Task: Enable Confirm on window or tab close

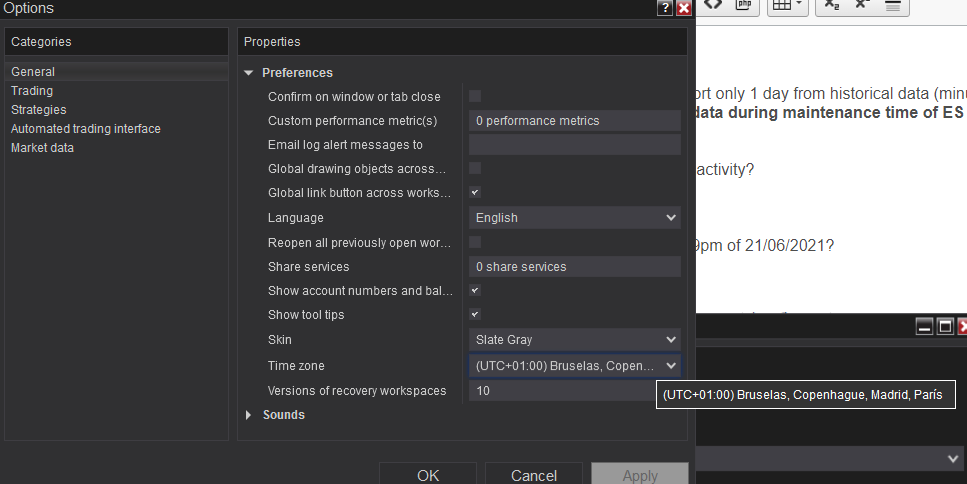Action: (475, 96)
